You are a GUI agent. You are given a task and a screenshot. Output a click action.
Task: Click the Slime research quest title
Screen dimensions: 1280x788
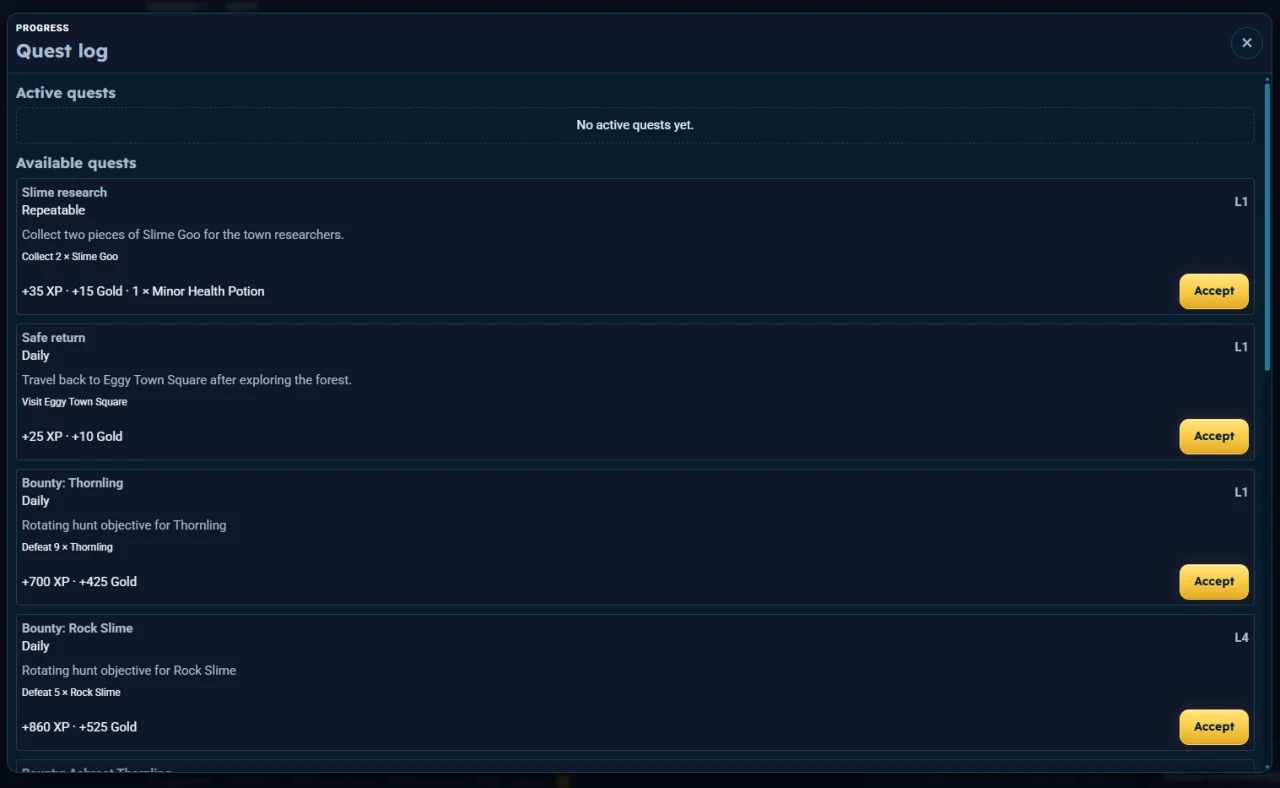click(64, 192)
